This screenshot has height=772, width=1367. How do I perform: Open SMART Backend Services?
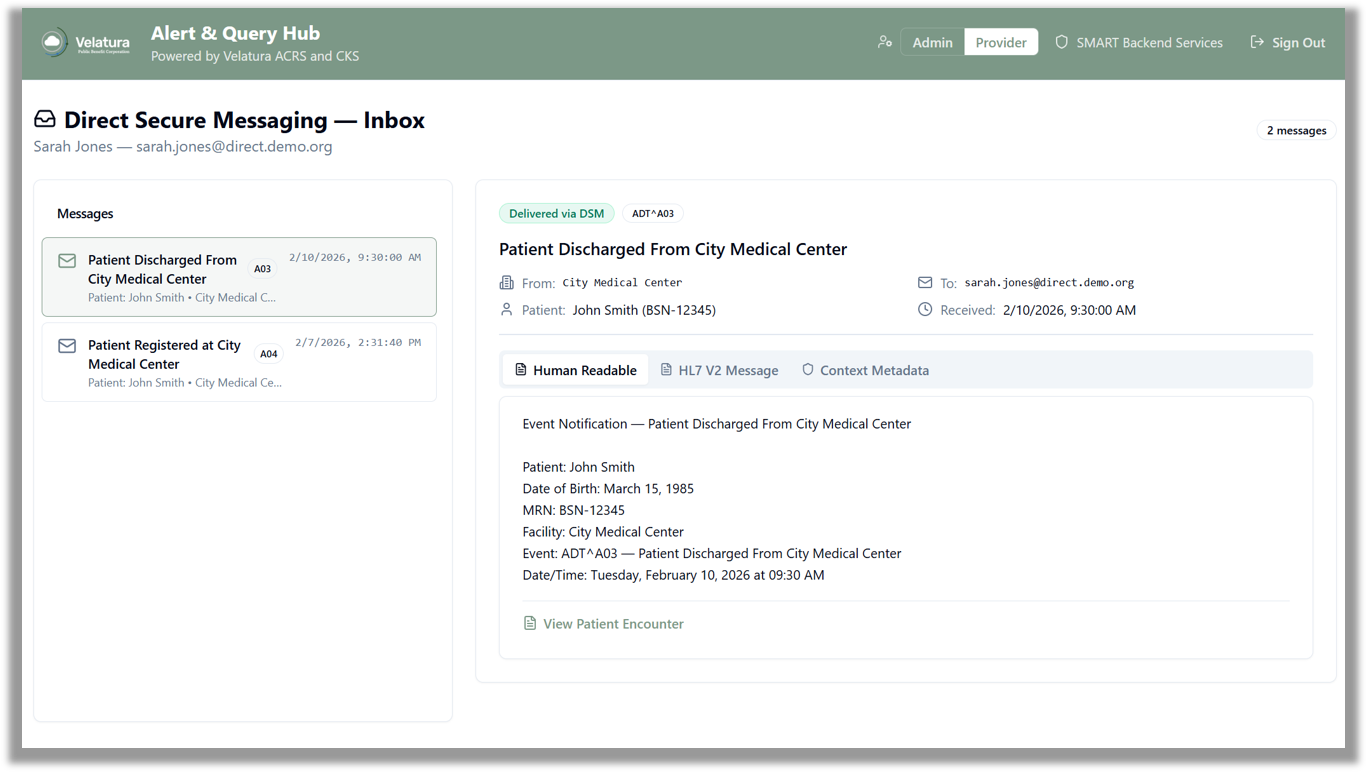[x=1139, y=42]
